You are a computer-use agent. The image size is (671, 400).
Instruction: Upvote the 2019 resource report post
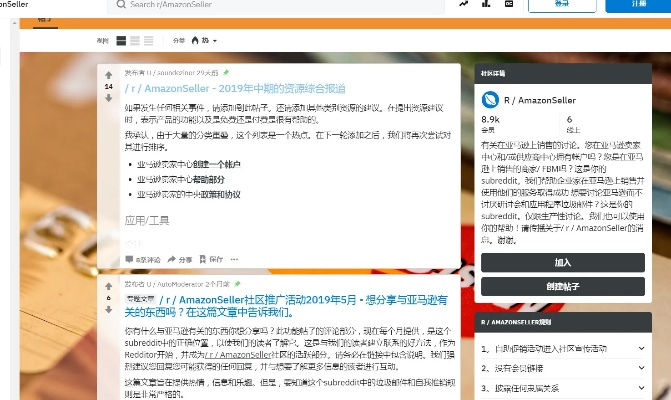pos(108,75)
